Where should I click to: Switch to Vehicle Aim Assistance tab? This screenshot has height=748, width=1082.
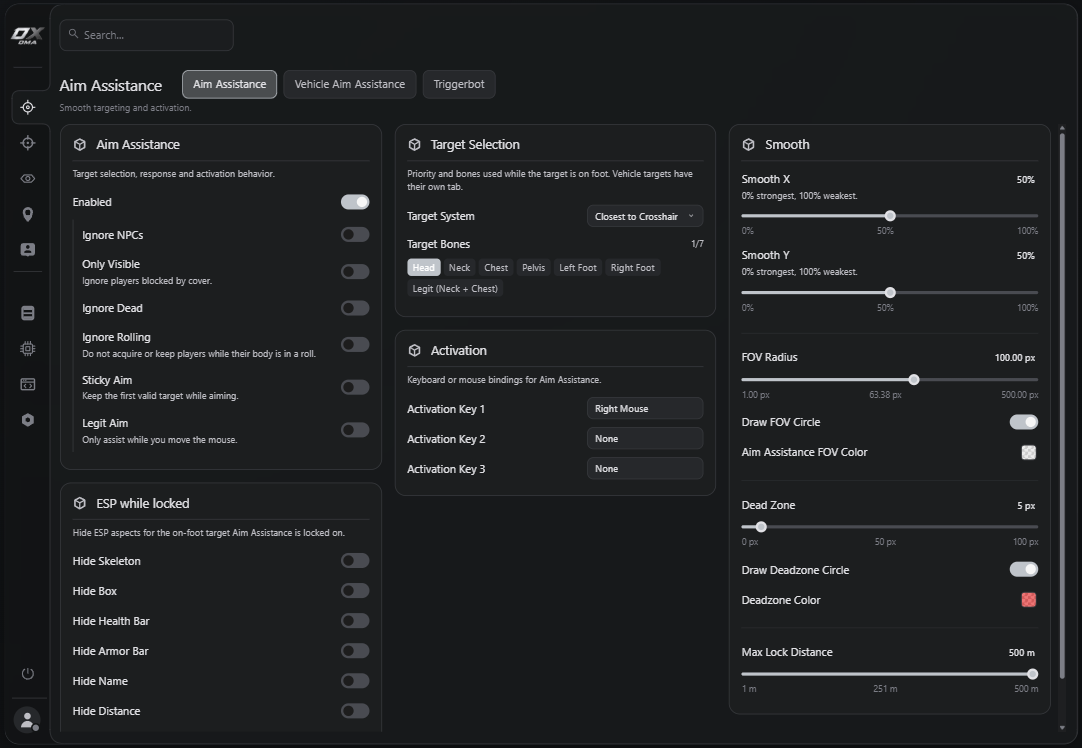[x=350, y=84]
